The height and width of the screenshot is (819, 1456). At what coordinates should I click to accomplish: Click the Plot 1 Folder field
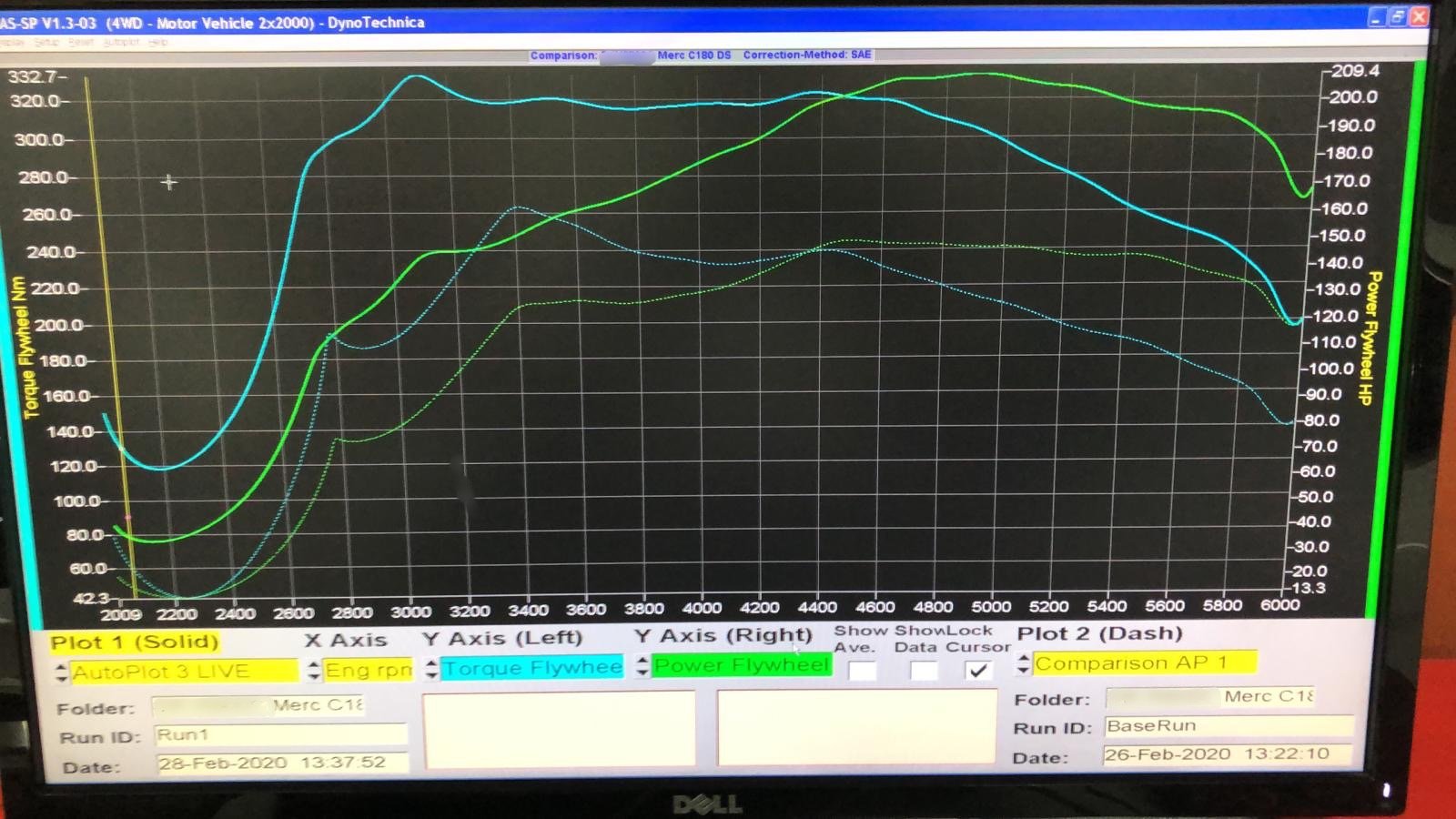pos(258,706)
